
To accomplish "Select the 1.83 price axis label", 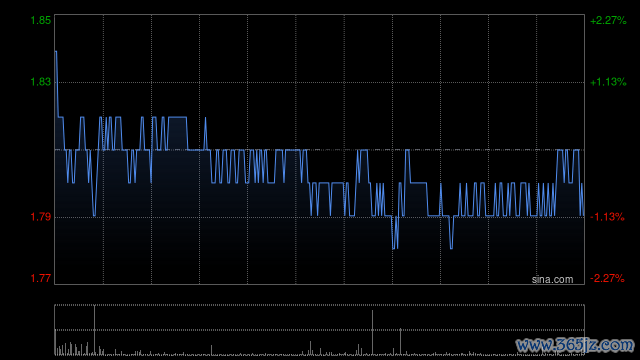I will click(x=41, y=82).
